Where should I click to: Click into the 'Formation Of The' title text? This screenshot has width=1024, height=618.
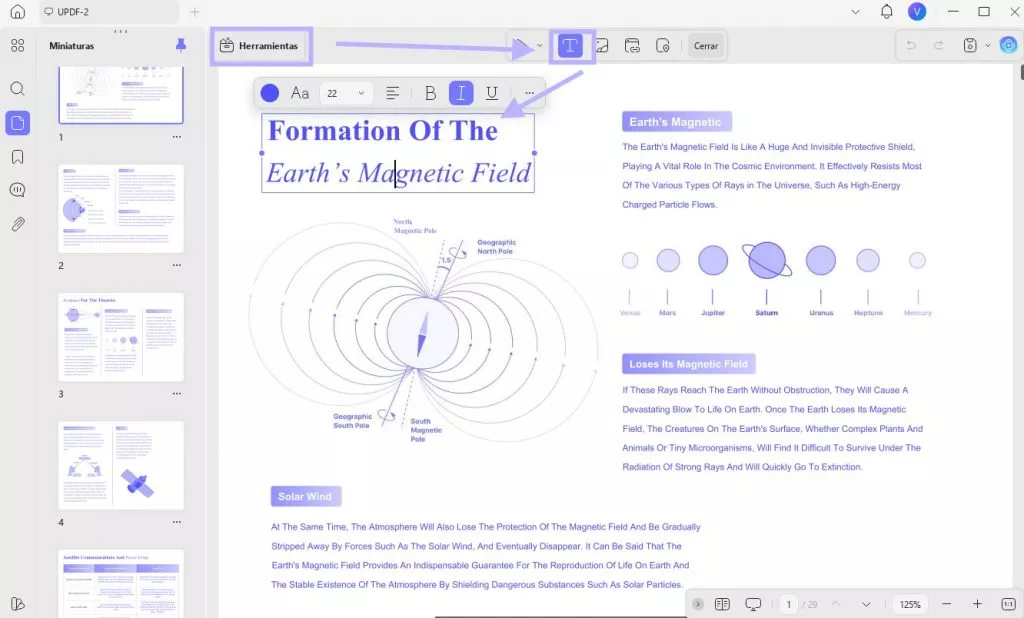pos(383,131)
